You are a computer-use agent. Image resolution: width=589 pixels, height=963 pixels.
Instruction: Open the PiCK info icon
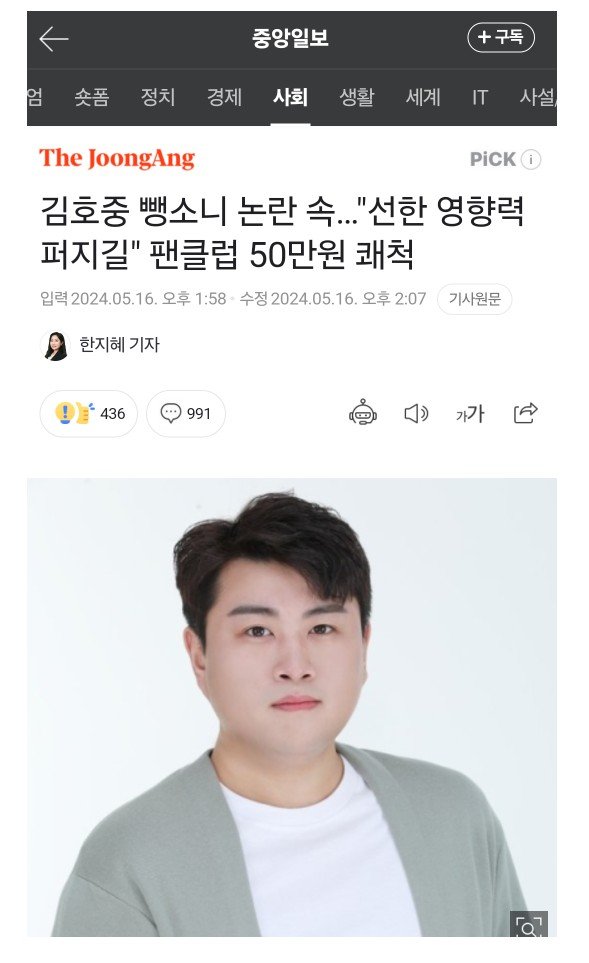point(531,160)
